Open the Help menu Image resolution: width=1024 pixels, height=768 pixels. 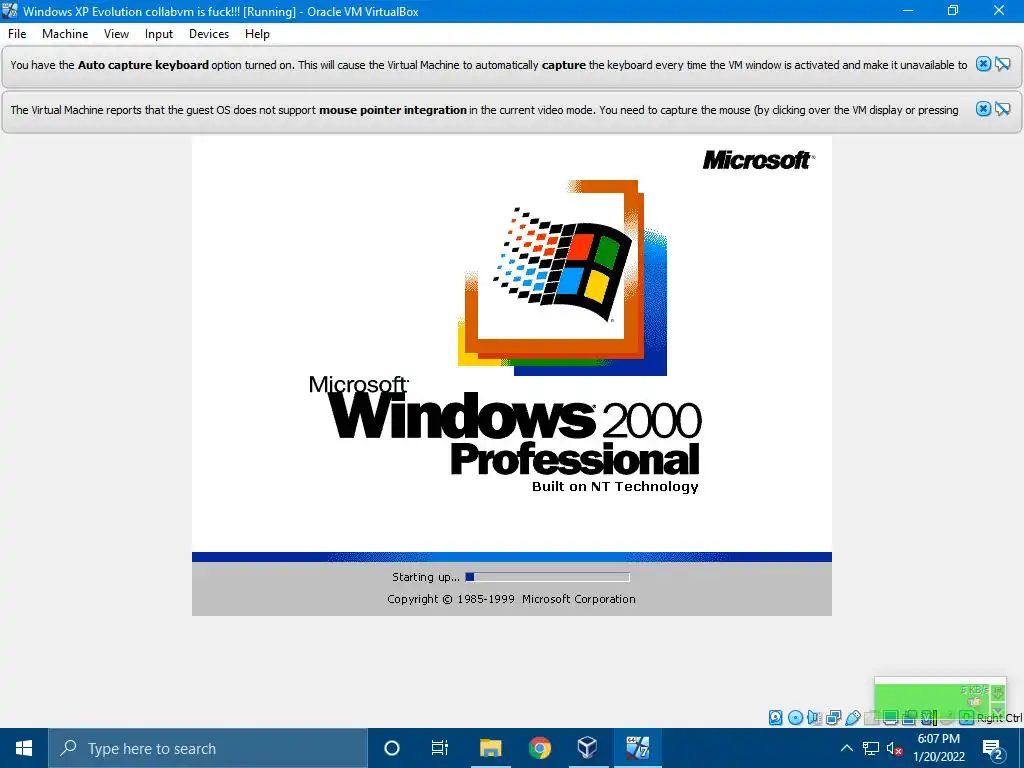click(257, 34)
